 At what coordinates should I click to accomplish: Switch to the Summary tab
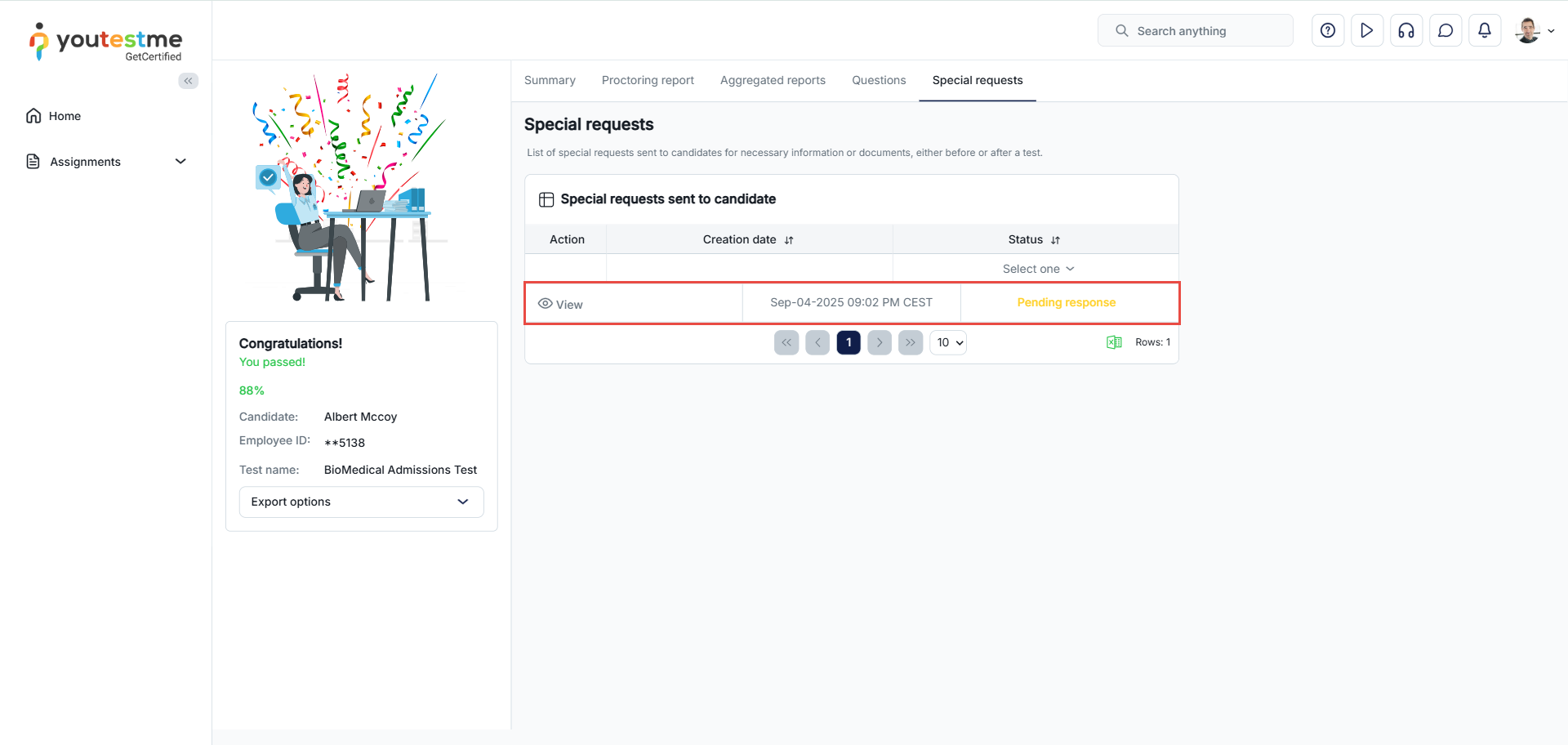point(550,80)
